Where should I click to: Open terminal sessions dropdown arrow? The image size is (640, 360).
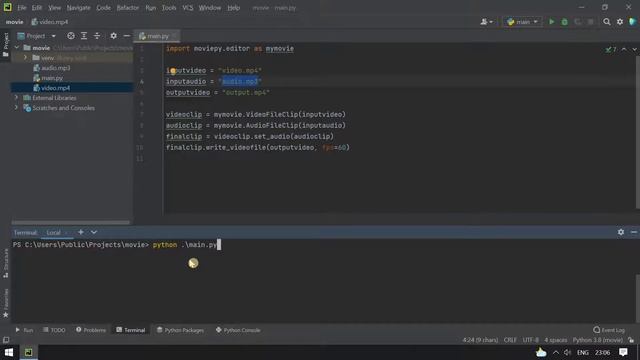[94, 232]
